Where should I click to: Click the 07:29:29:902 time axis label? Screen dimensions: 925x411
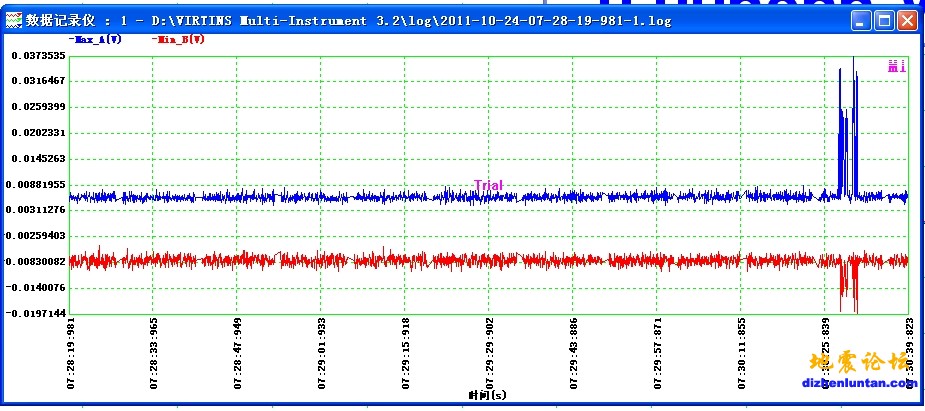coord(489,356)
